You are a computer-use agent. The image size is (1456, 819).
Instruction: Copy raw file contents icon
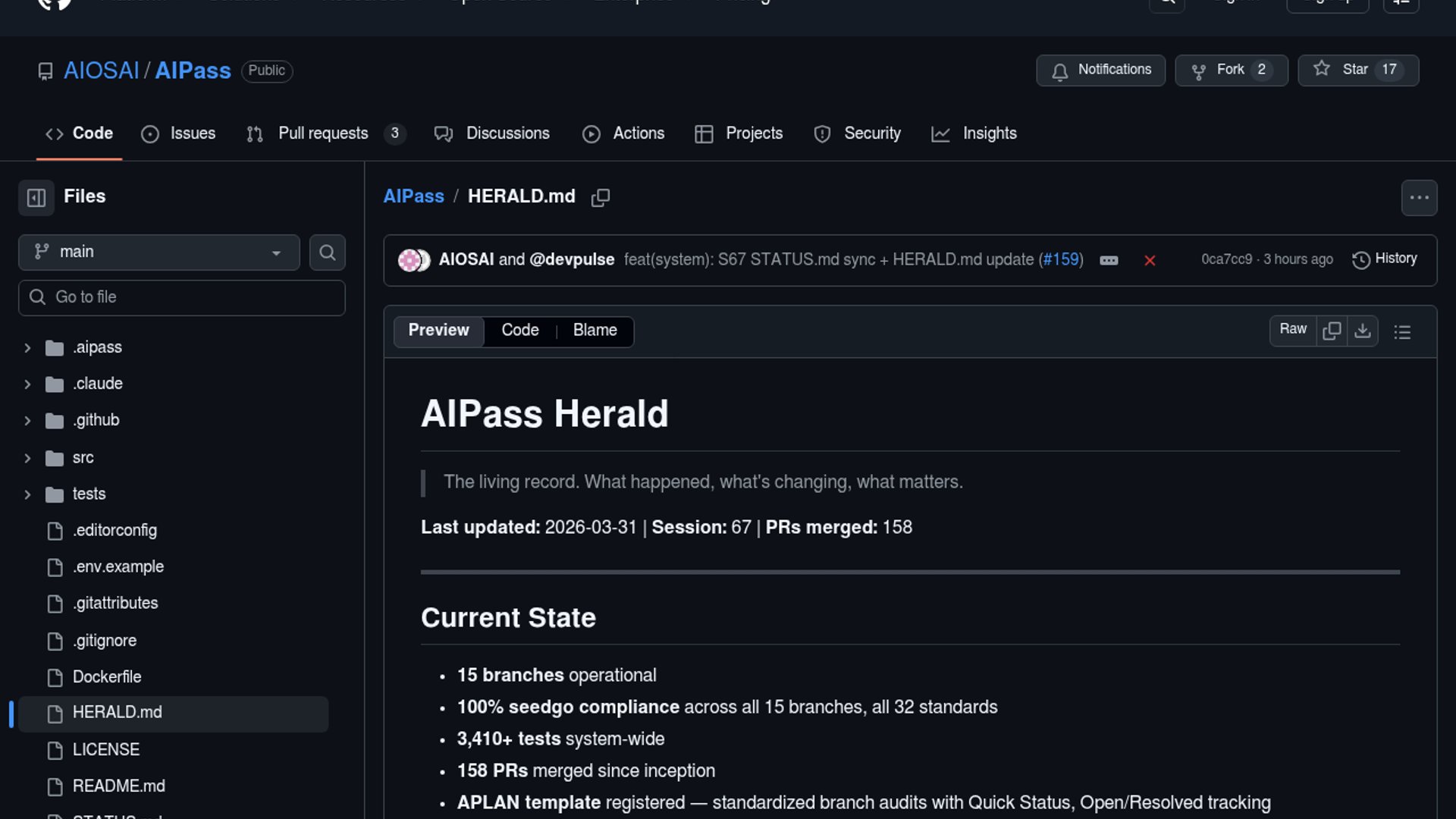pos(1332,331)
